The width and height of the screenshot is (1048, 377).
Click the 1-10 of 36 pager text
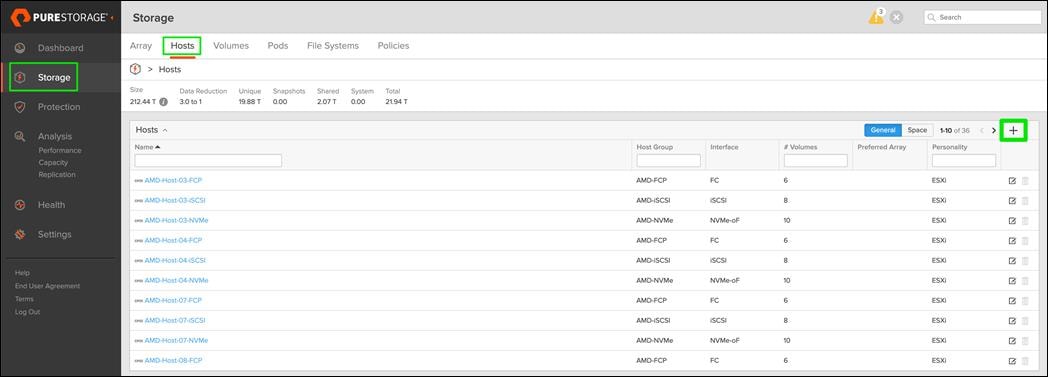pyautogui.click(x=954, y=130)
